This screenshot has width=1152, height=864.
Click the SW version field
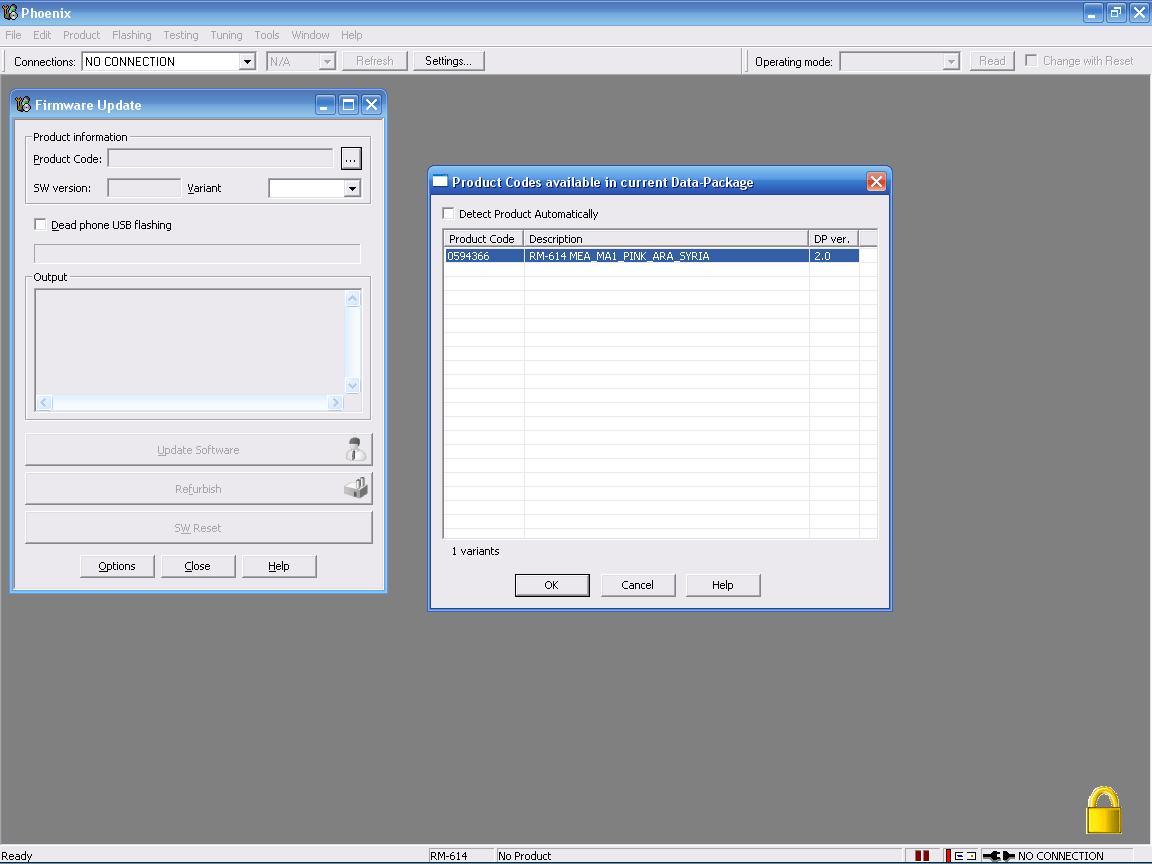coord(144,188)
